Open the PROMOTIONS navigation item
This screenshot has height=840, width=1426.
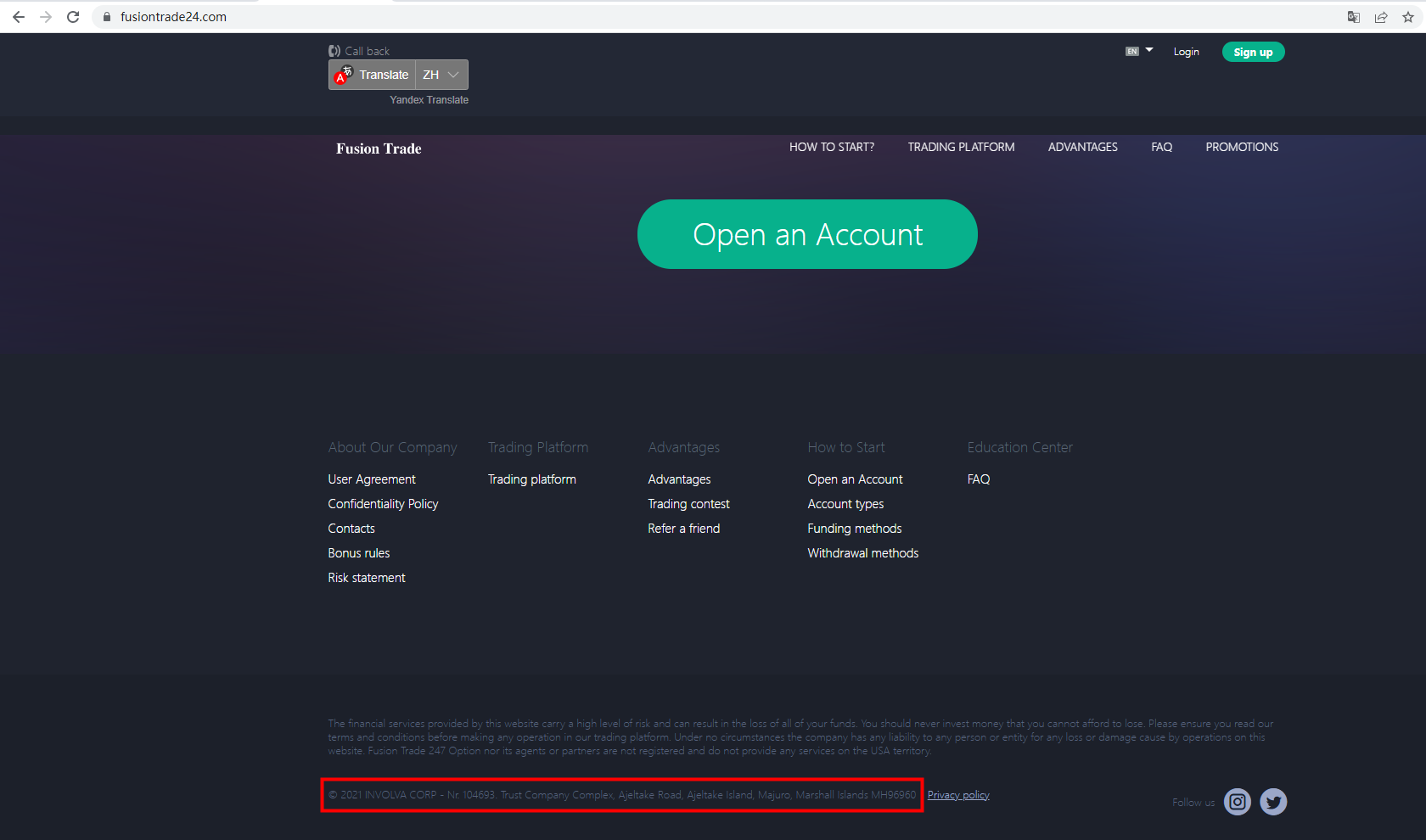(1242, 147)
